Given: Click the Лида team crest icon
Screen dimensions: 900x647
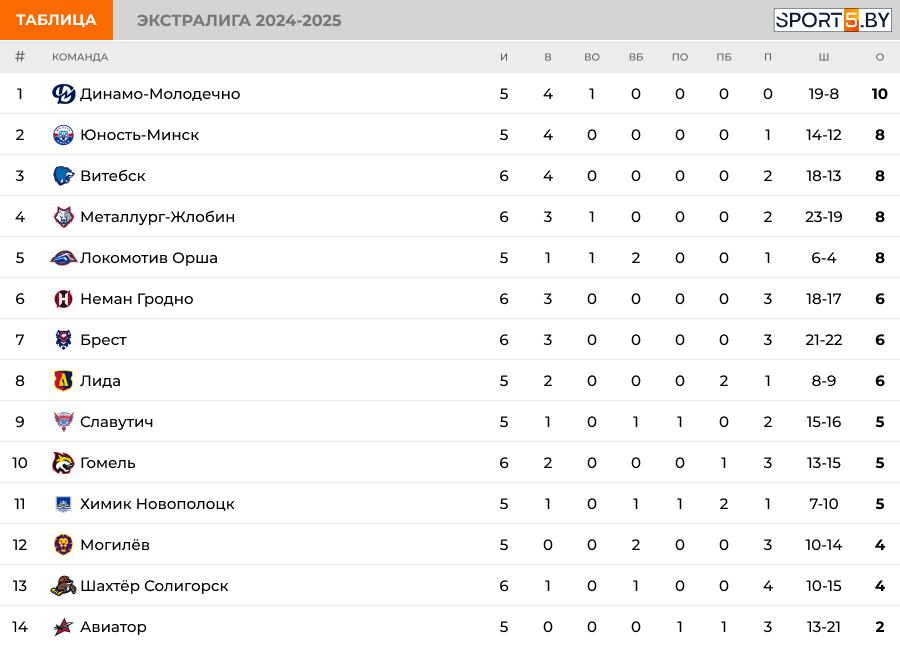Looking at the screenshot, I should point(63,381).
